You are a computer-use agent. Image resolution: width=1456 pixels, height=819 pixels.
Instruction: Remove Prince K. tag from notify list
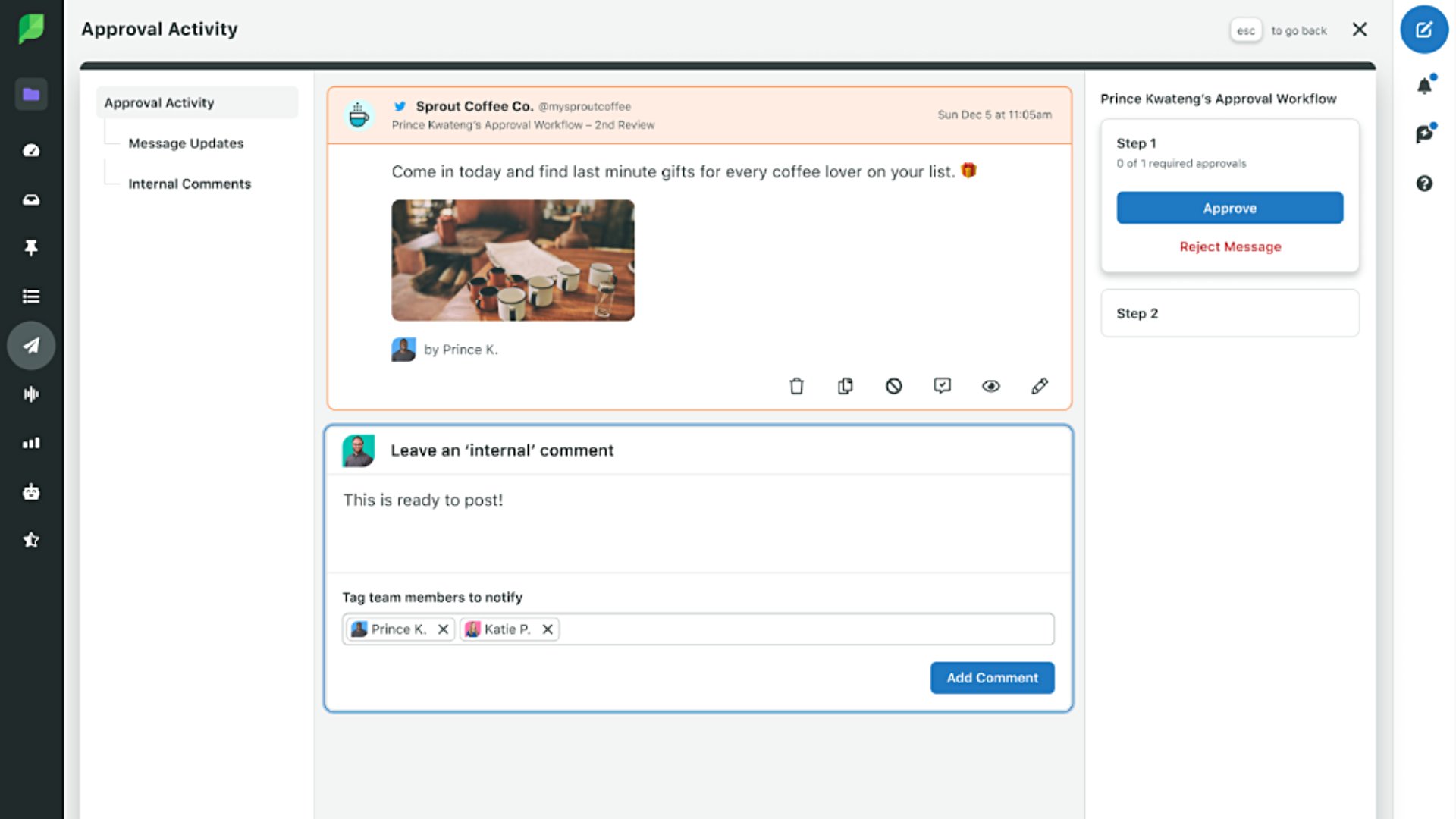[444, 629]
